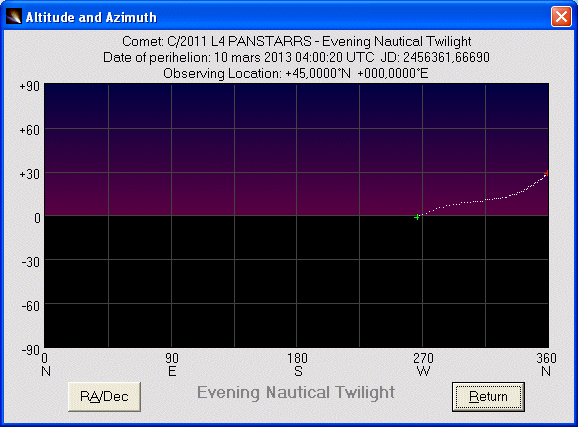
Task: Click the Altitude and Azimuth title text
Action: (x=91, y=17)
